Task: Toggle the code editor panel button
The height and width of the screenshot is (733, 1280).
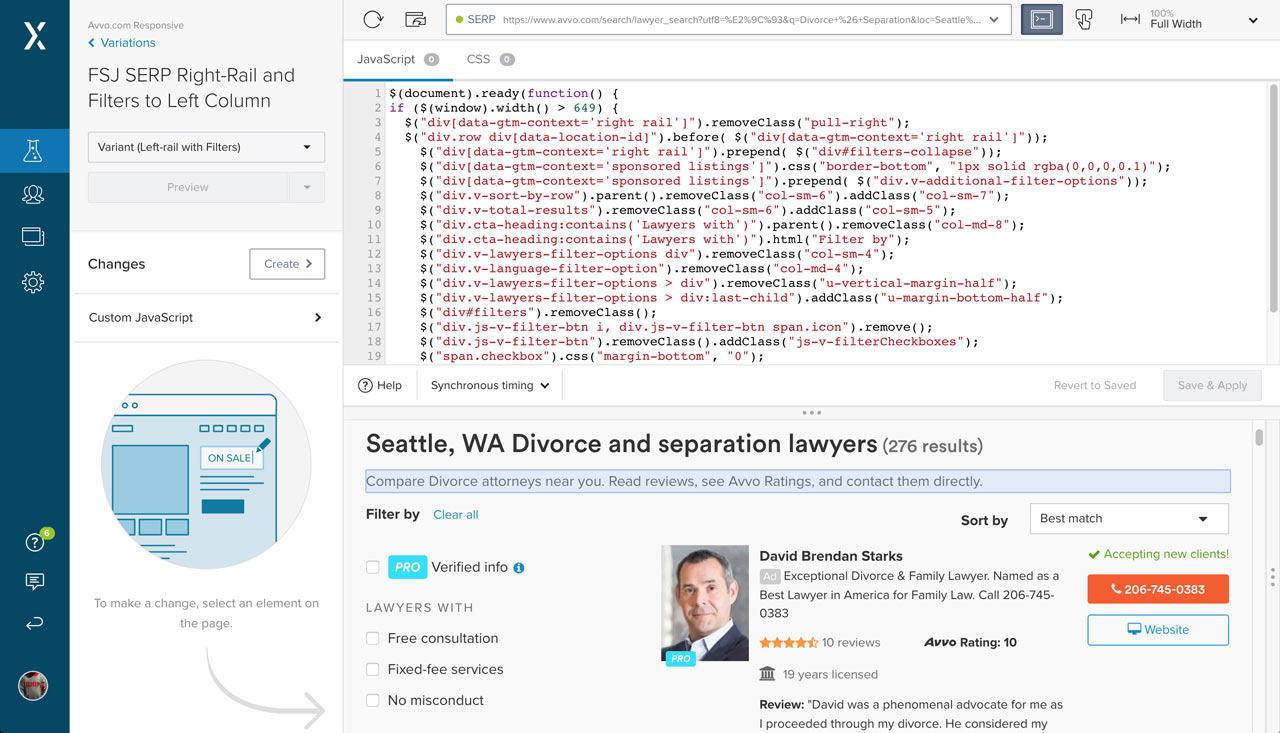Action: pyautogui.click(x=1042, y=19)
